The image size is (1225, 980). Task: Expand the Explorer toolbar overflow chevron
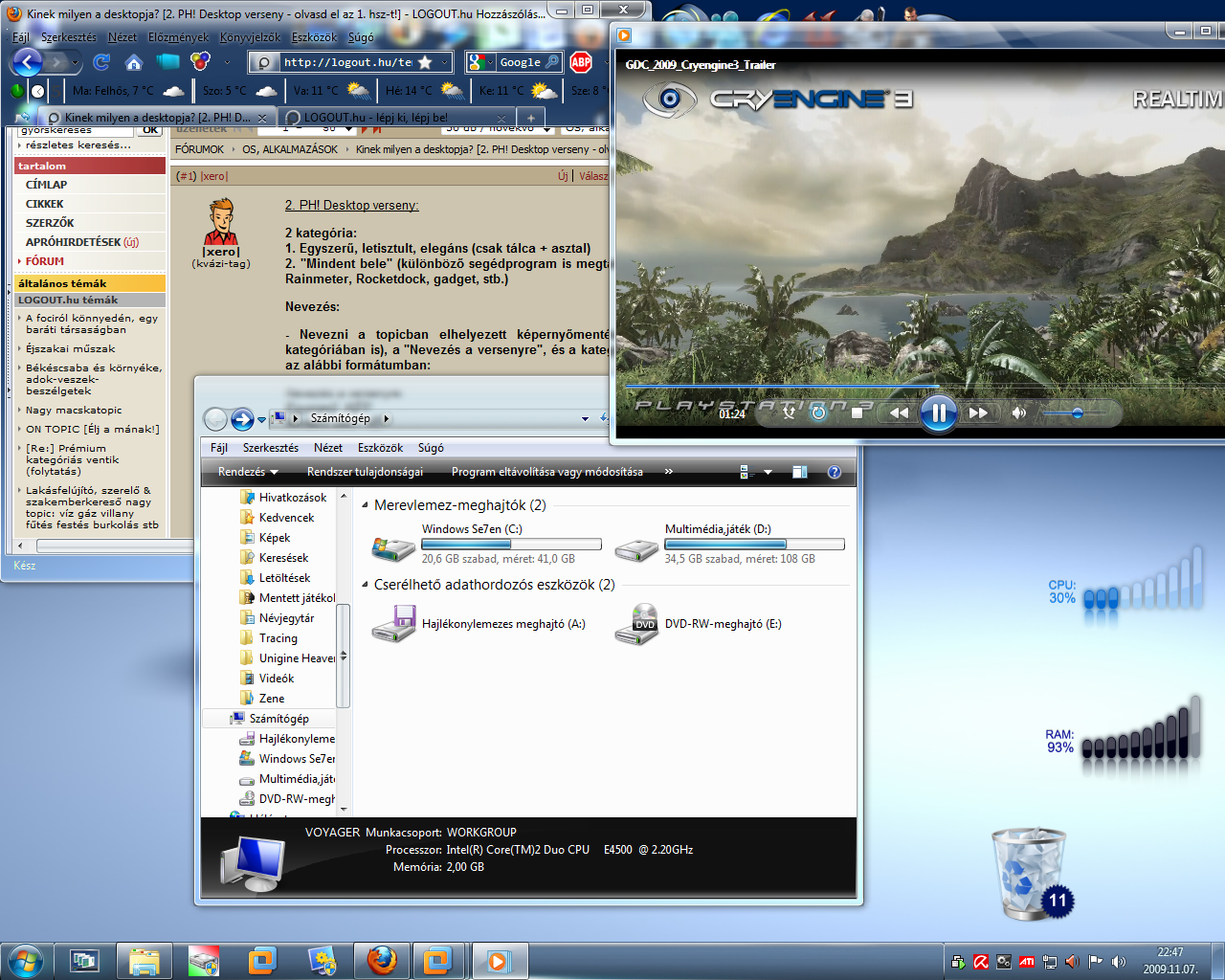click(669, 472)
